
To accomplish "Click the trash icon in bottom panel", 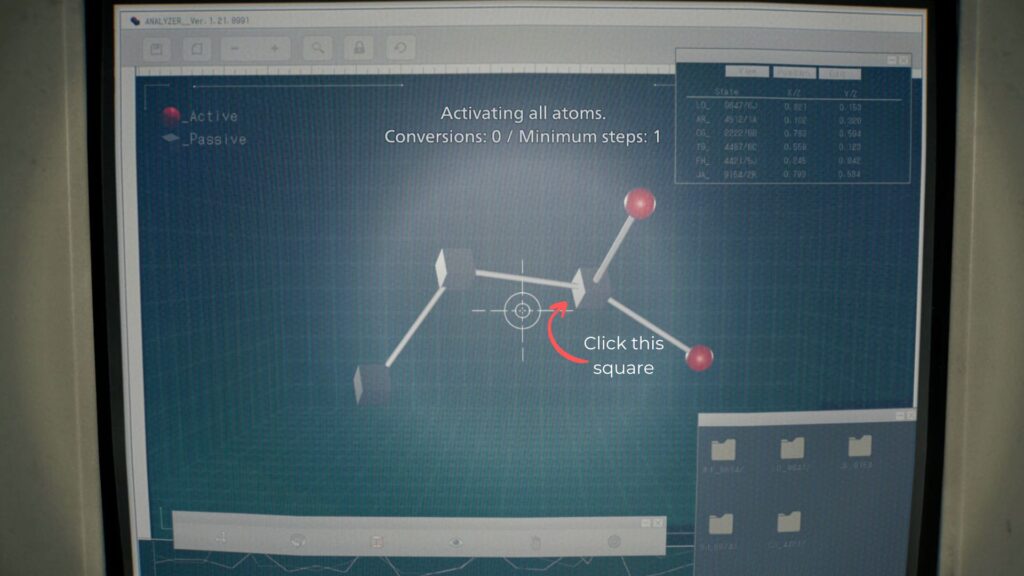I will (535, 541).
